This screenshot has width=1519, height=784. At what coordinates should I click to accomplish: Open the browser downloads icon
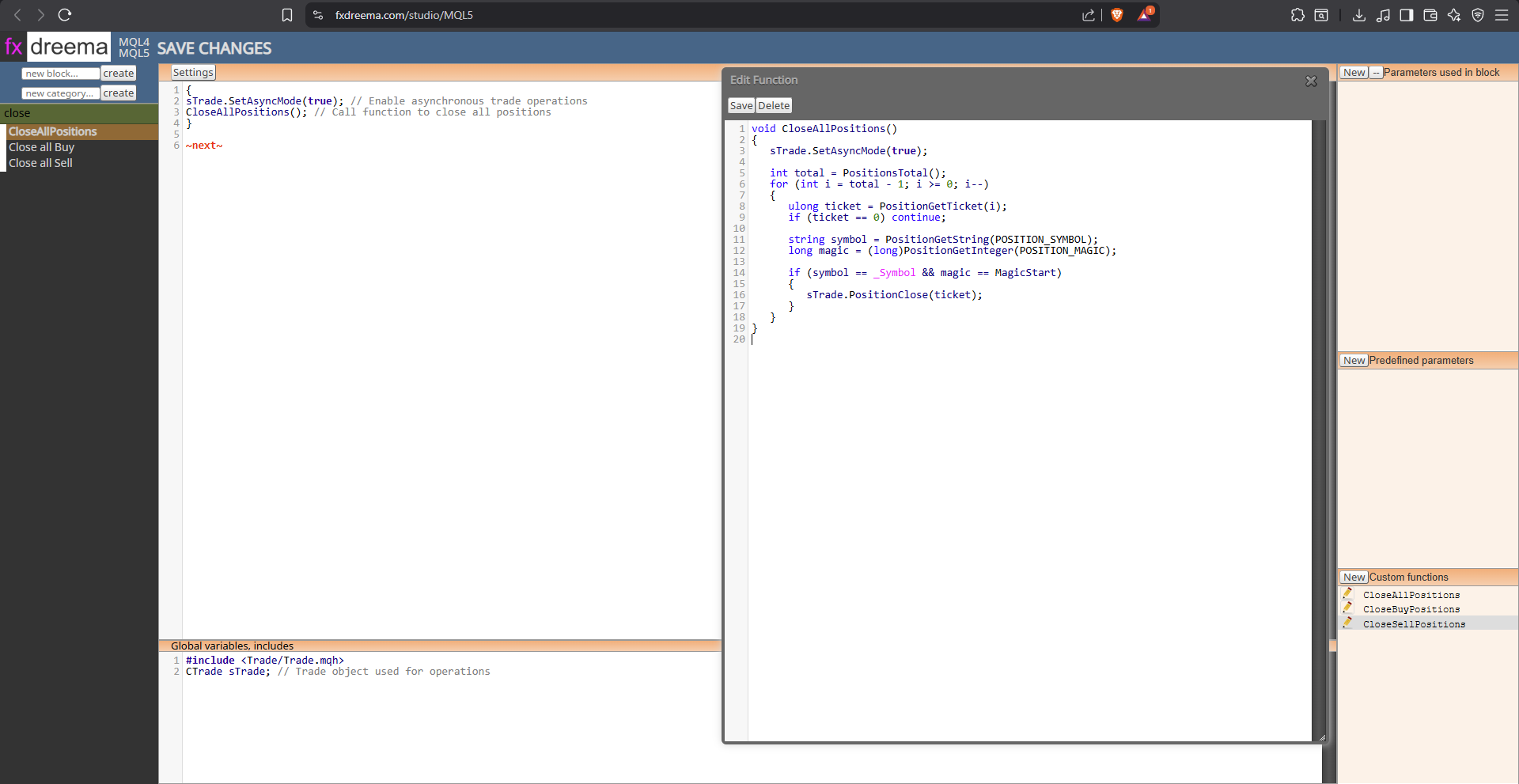coord(1359,15)
